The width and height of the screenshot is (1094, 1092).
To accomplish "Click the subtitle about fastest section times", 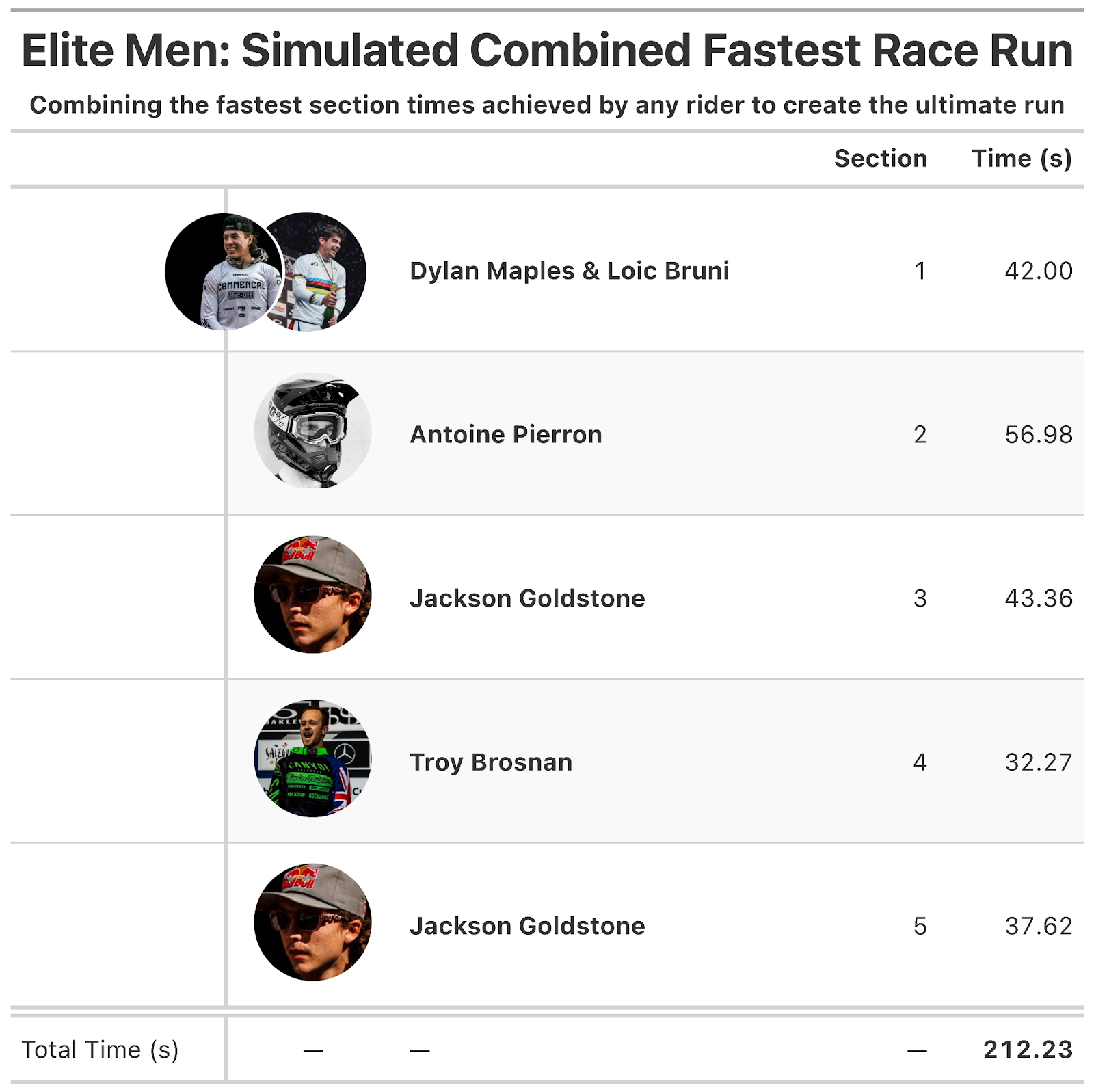I will 547,105.
